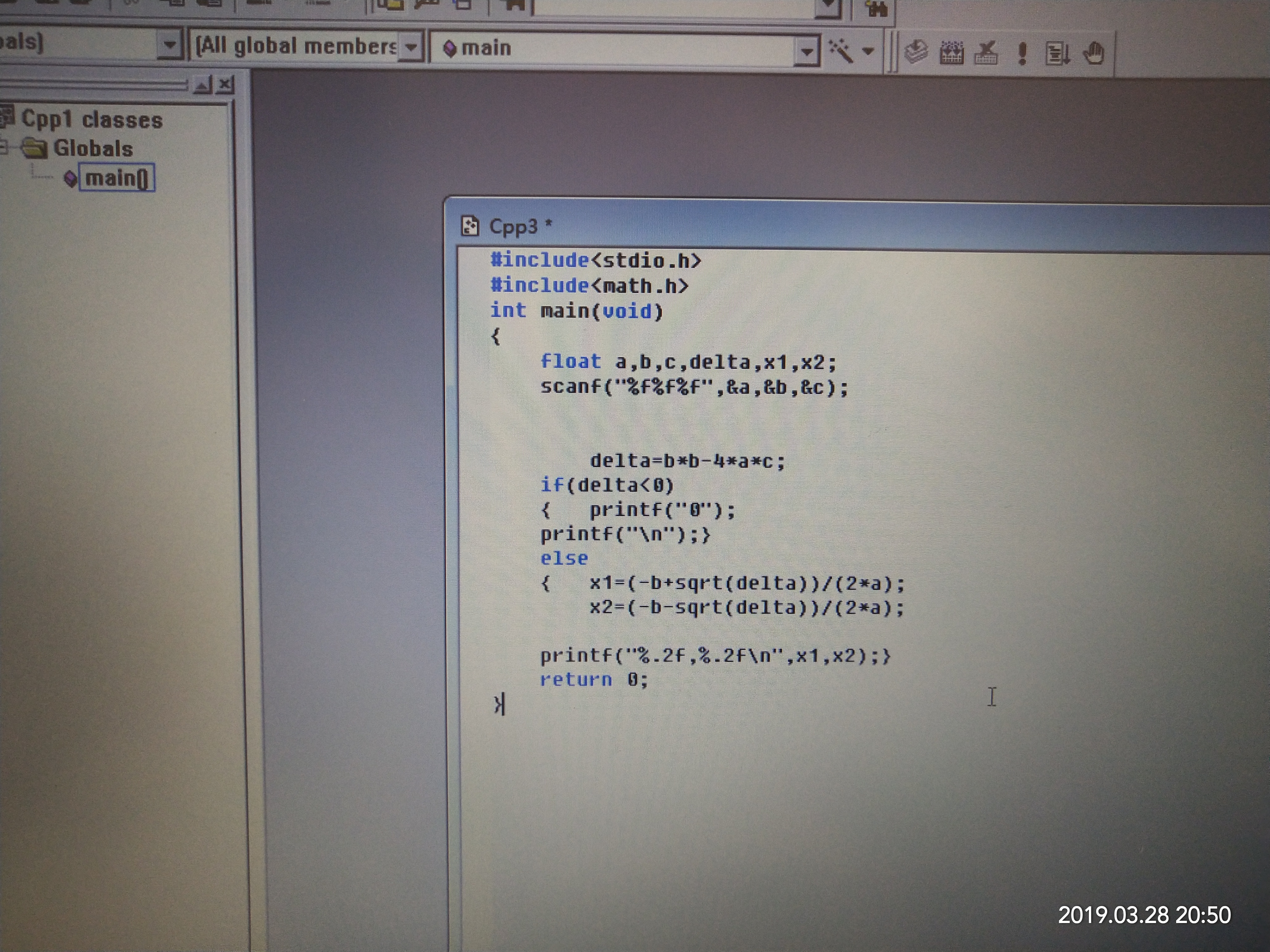Click the Build icon in the build toolbar

coord(951,52)
